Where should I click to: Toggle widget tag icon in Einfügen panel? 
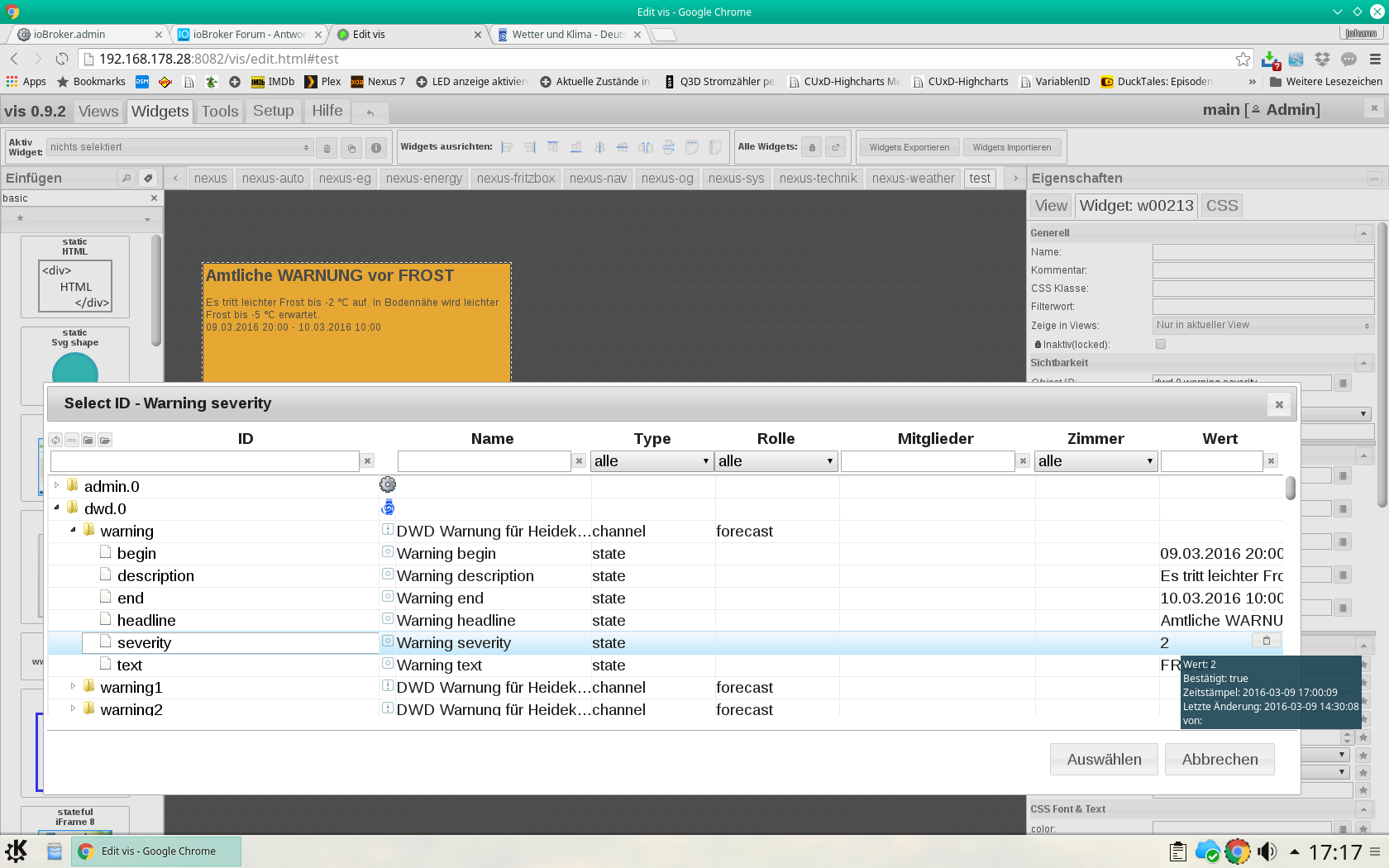[148, 178]
